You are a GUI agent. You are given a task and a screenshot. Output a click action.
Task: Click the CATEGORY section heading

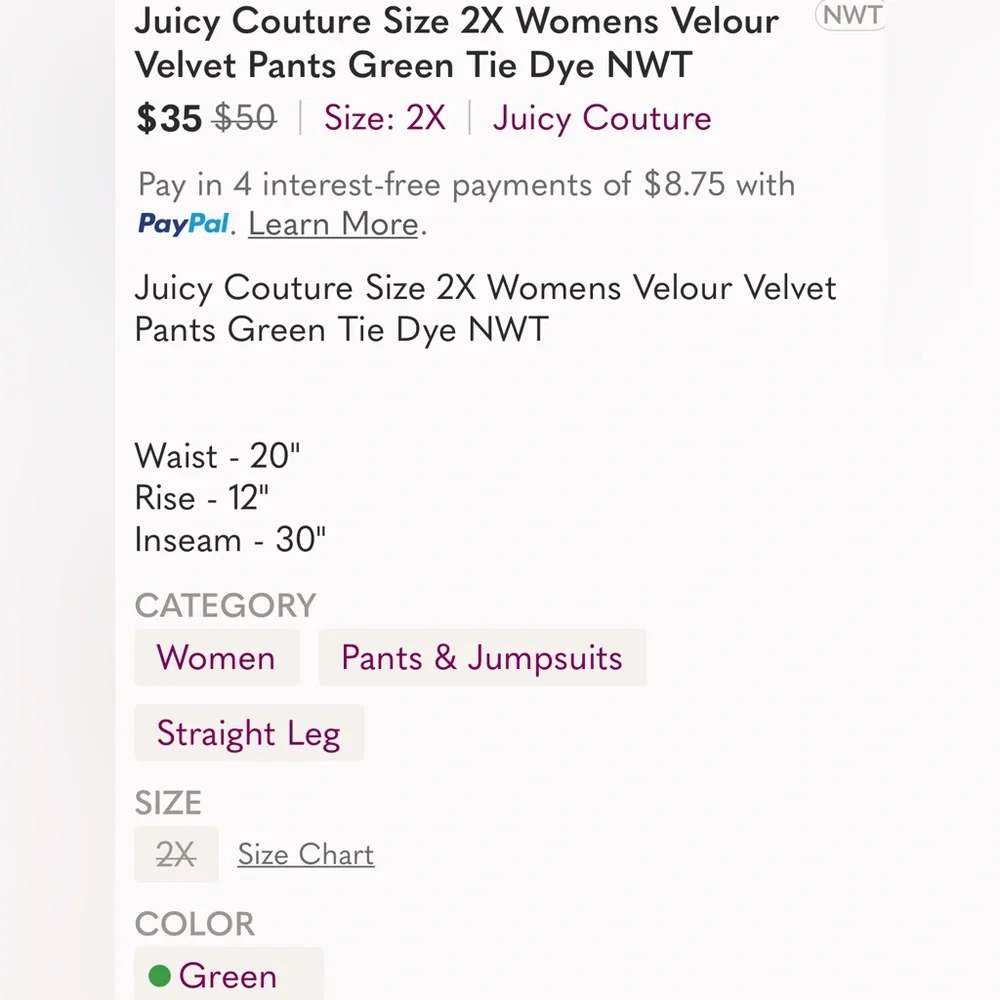point(224,605)
